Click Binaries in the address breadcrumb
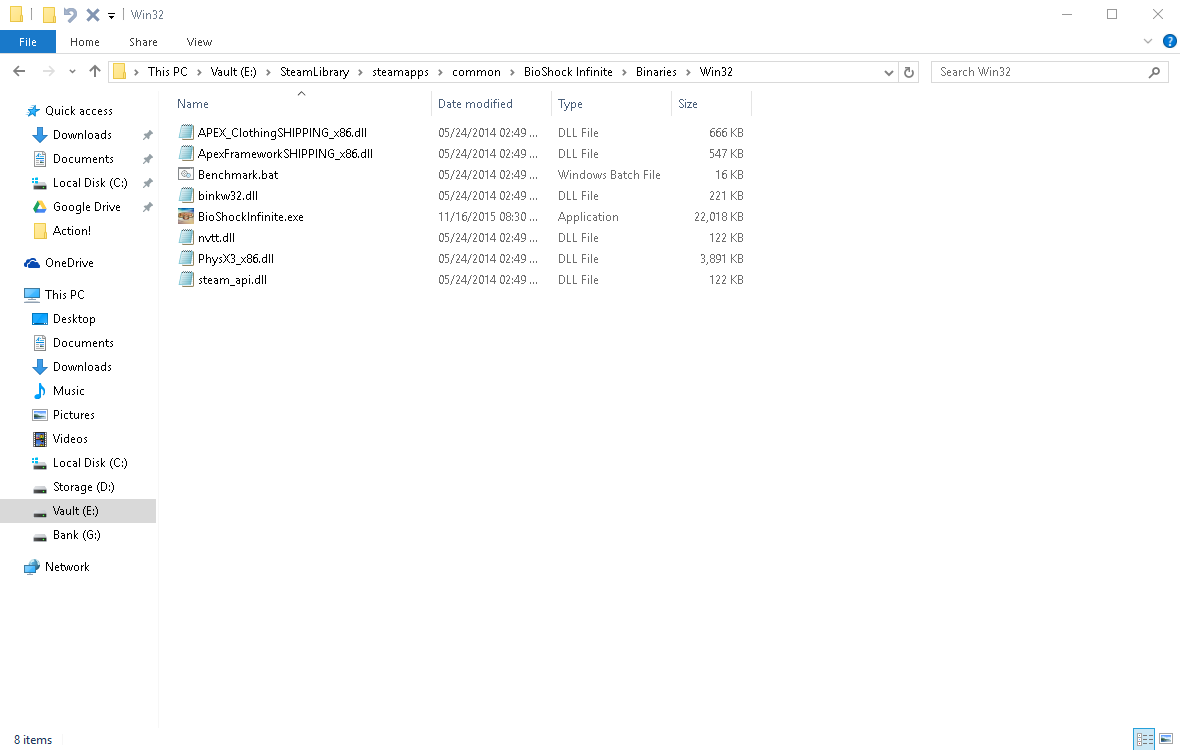The height and width of the screenshot is (750, 1180). pos(656,71)
